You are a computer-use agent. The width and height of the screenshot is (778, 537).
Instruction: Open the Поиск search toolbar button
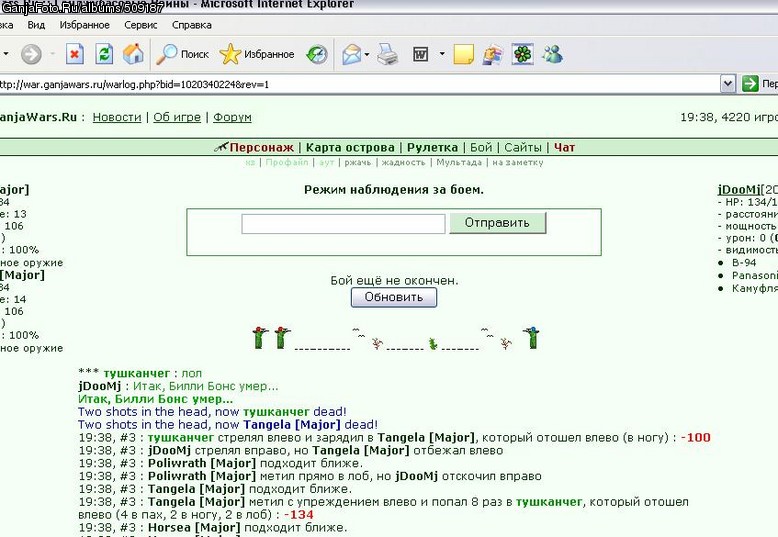pyautogui.click(x=182, y=54)
